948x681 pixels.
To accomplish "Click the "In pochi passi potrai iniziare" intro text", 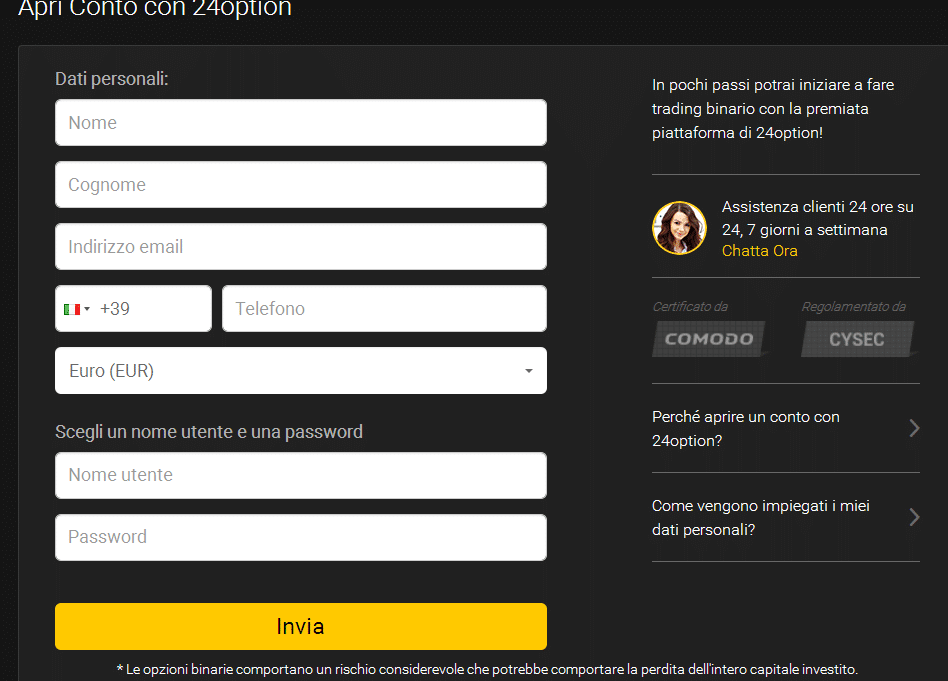I will point(773,109).
